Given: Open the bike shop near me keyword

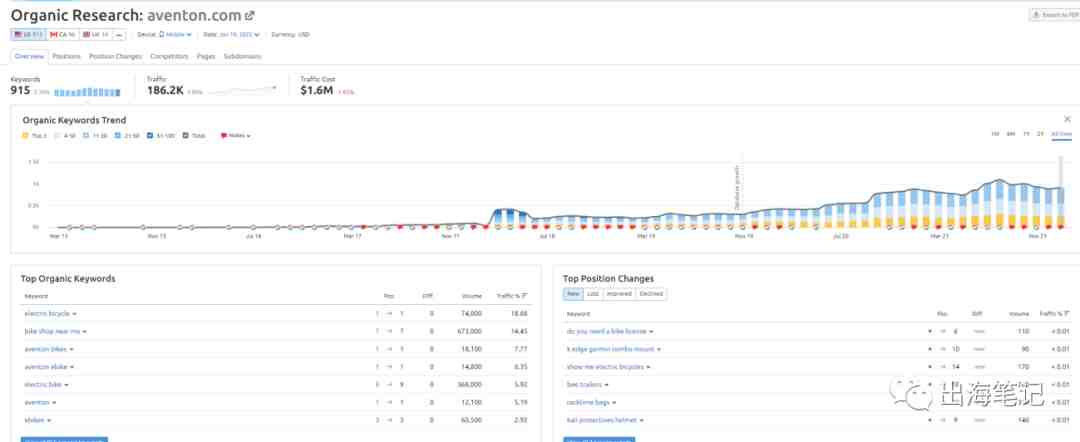Looking at the screenshot, I should 52,331.
